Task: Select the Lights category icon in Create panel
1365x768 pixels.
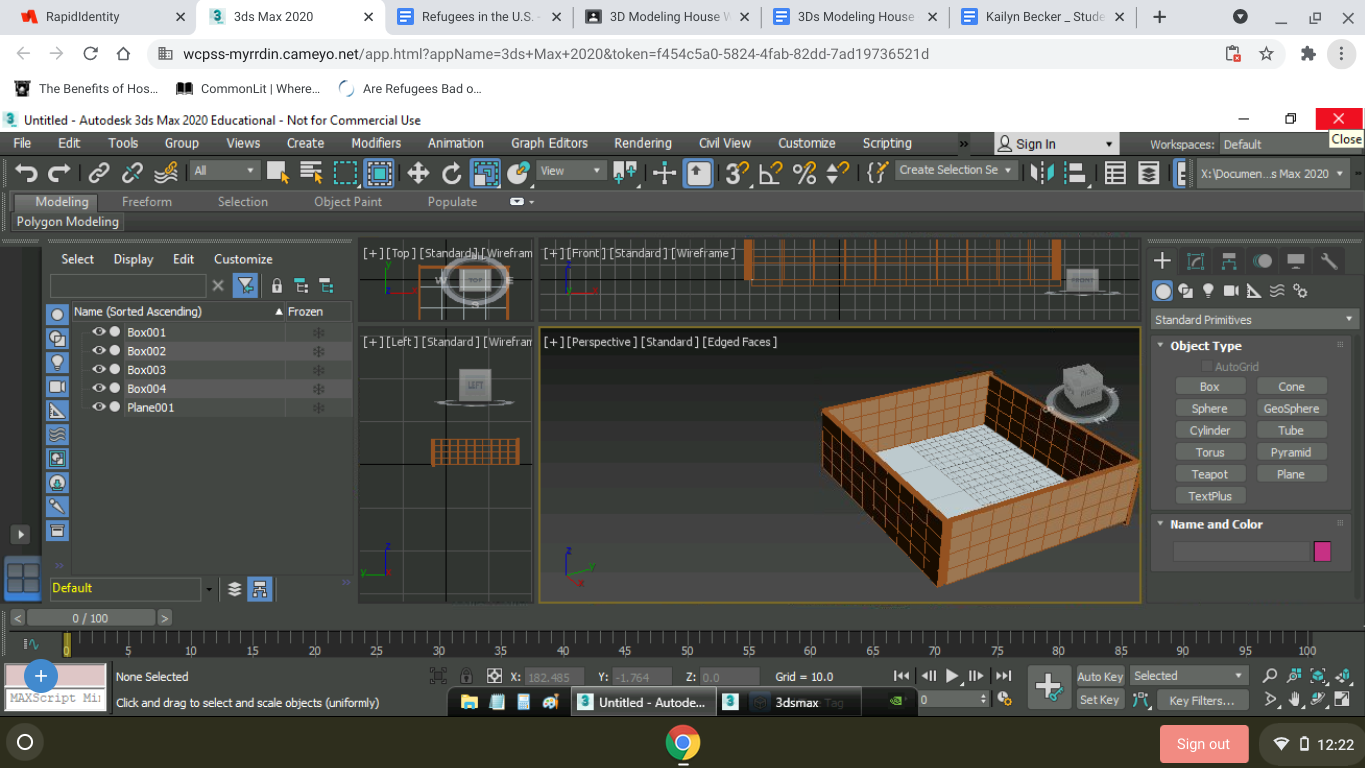Action: [1207, 290]
